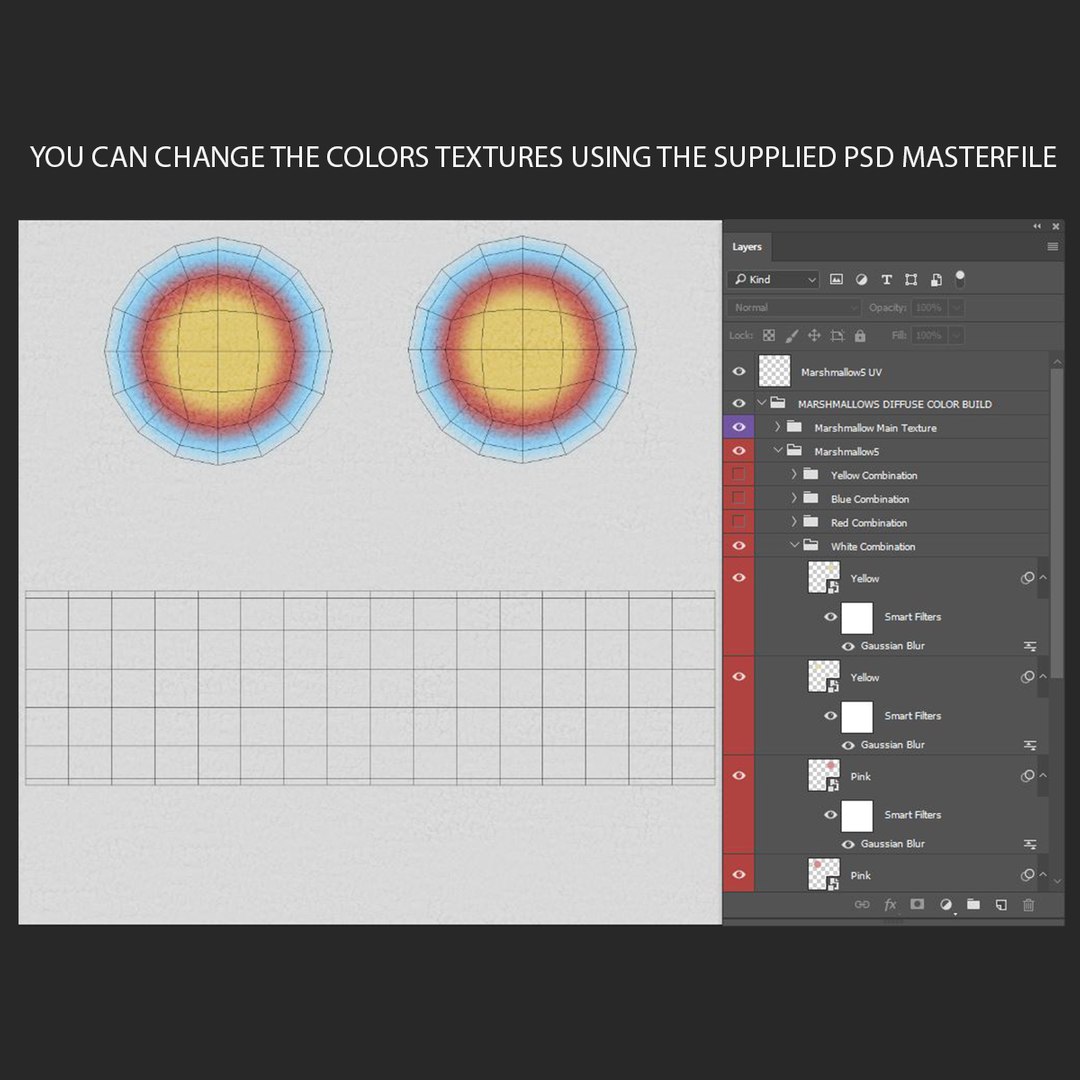Hide the MARSHMALLOWS DIFFUSE COLOR BUILD group

coord(739,403)
